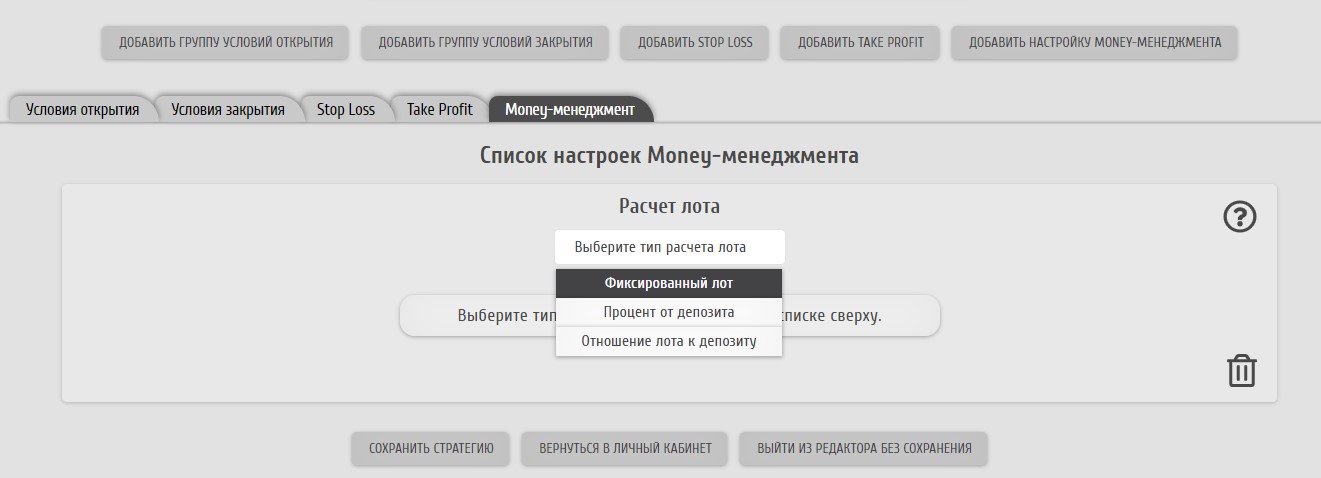Screen dimensions: 1321x478
Task: Delete the money-management setting with trash icon
Action: pos(1241,370)
